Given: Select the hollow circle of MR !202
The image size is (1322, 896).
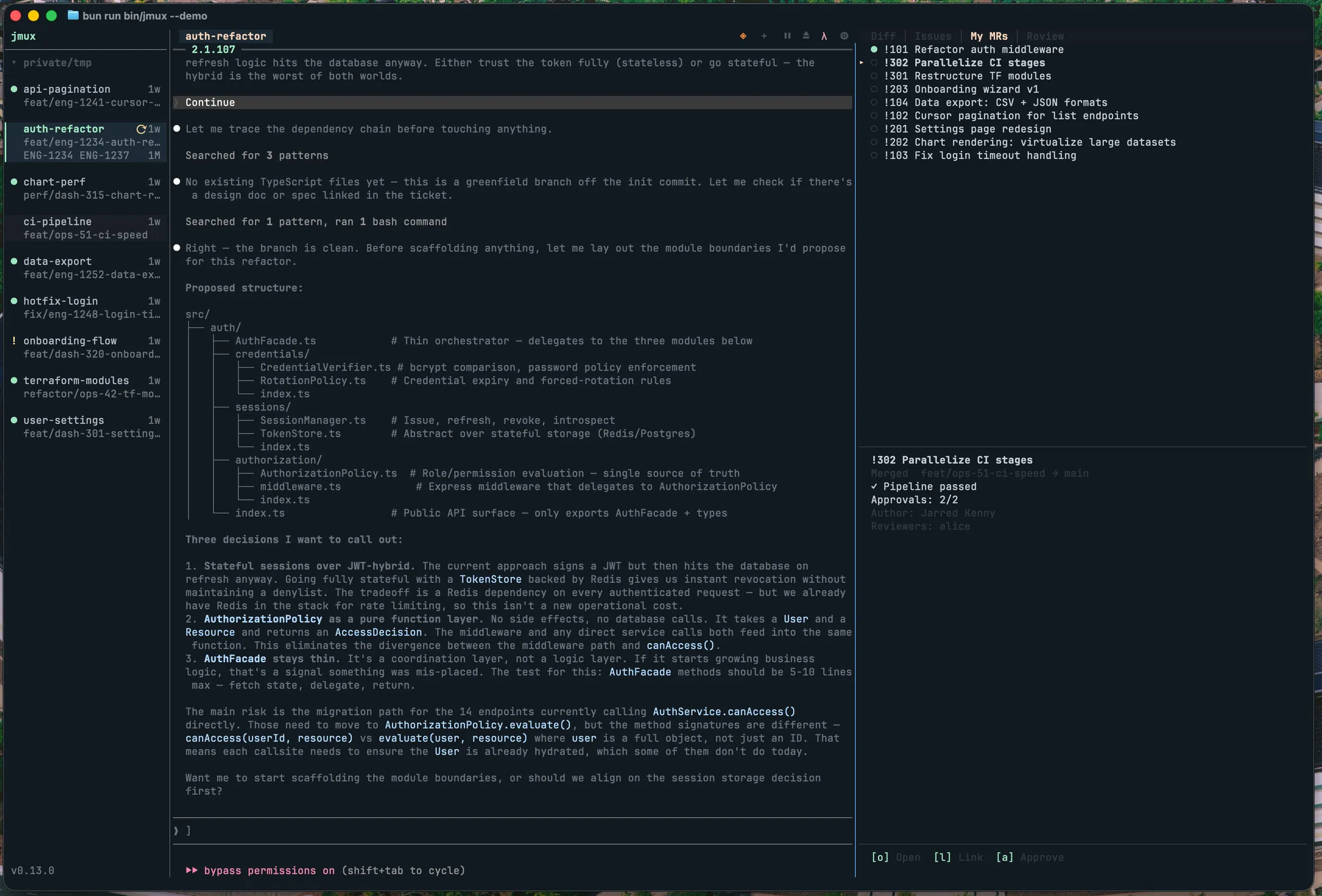Looking at the screenshot, I should tap(874, 142).
